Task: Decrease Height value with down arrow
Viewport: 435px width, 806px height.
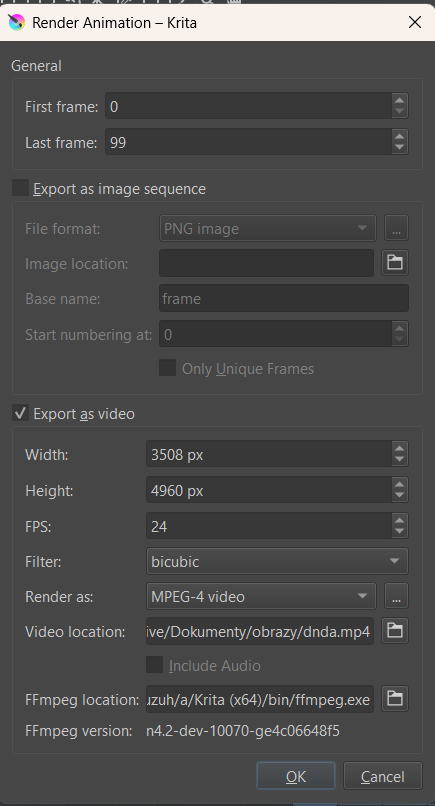Action: (x=400, y=496)
